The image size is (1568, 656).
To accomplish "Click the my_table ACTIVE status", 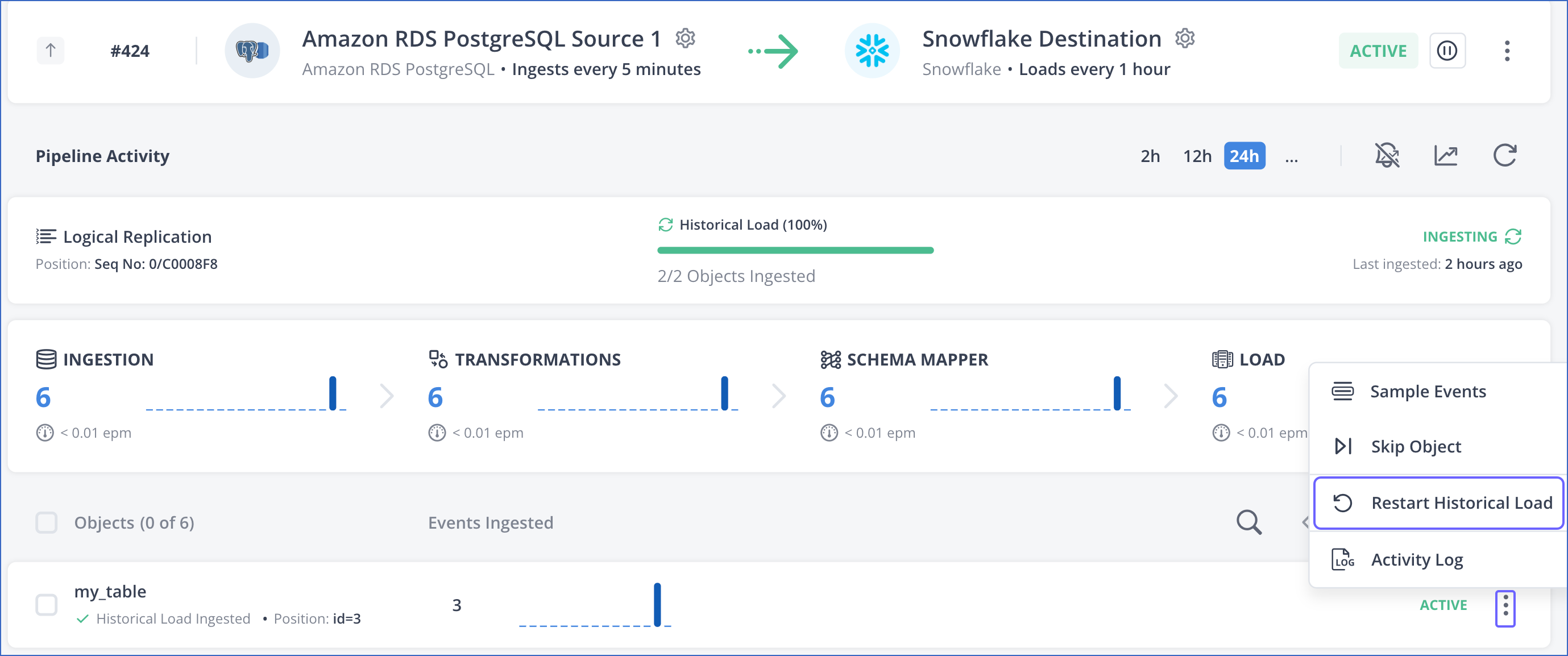I will (1443, 605).
